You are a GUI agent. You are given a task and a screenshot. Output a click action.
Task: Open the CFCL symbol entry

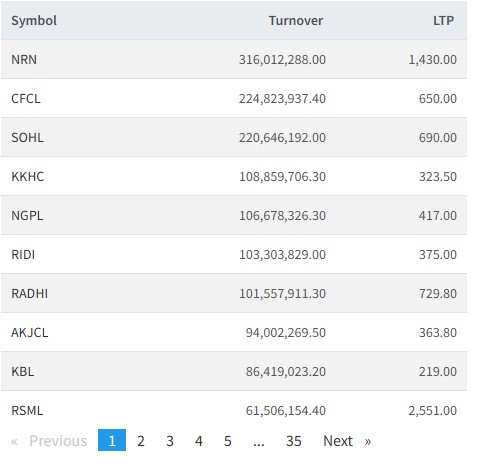pos(26,99)
